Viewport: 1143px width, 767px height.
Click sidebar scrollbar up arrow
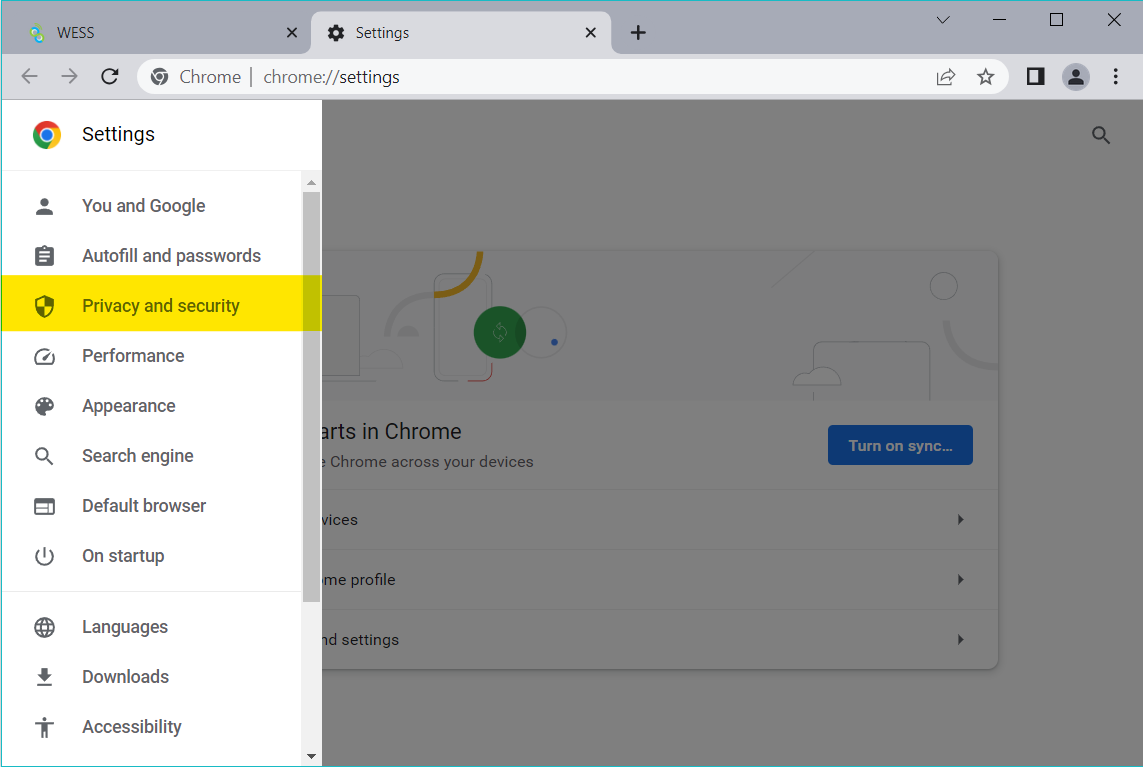[311, 182]
